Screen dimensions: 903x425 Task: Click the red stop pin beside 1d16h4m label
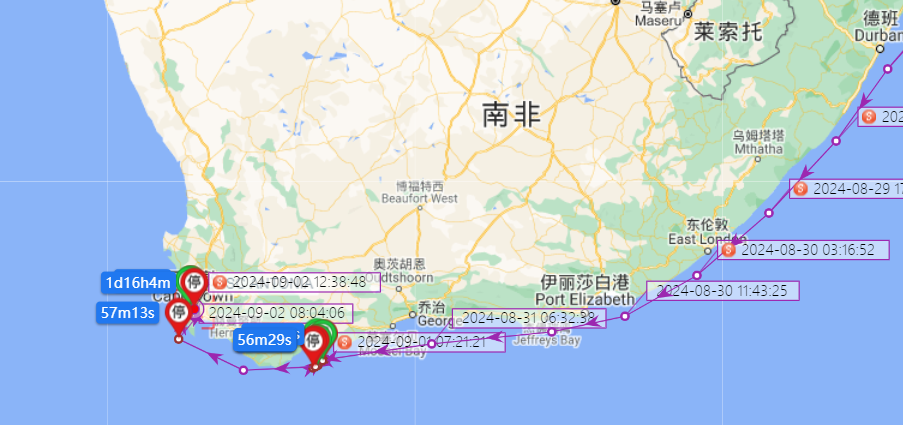pyautogui.click(x=196, y=282)
